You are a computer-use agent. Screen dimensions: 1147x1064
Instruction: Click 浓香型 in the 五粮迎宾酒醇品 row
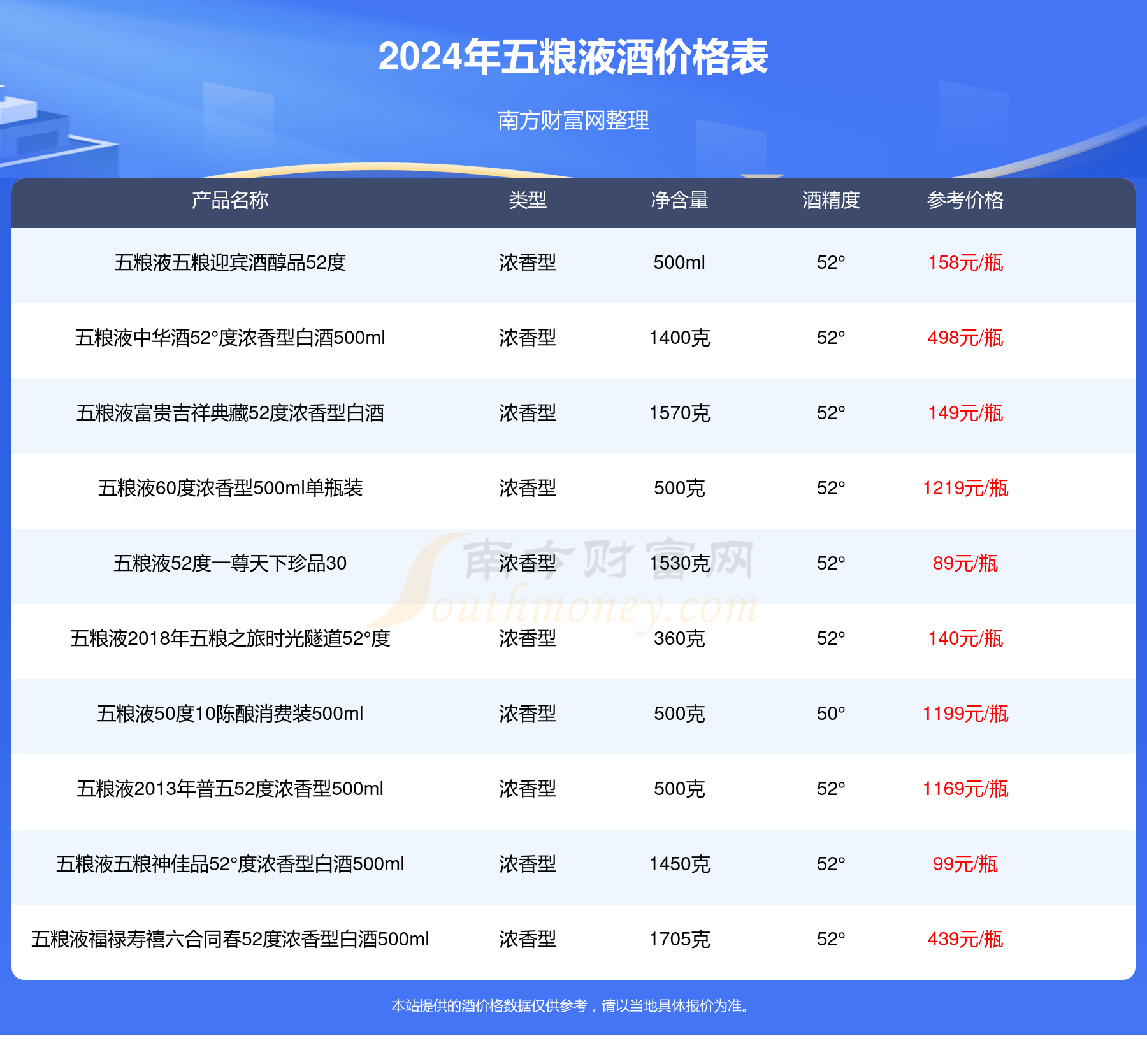[528, 262]
